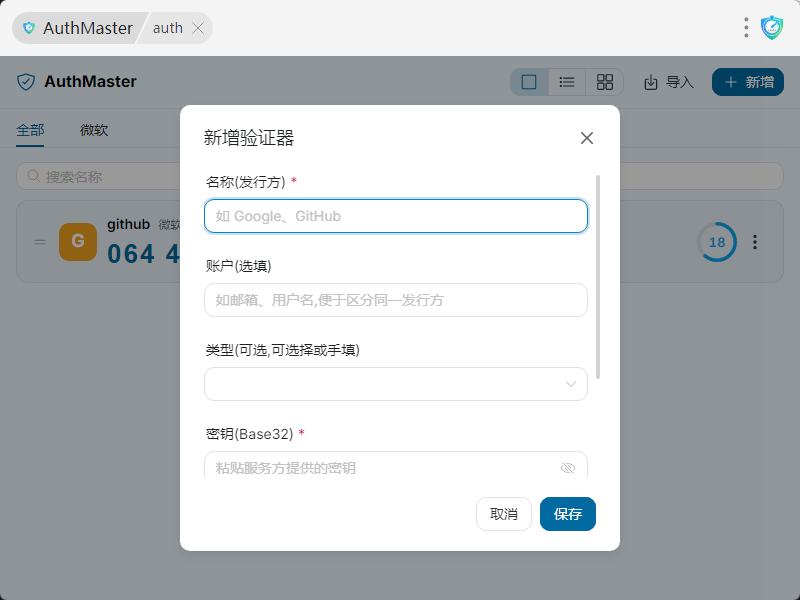Click the 18-second countdown progress ring
The width and height of the screenshot is (800, 600).
click(717, 242)
